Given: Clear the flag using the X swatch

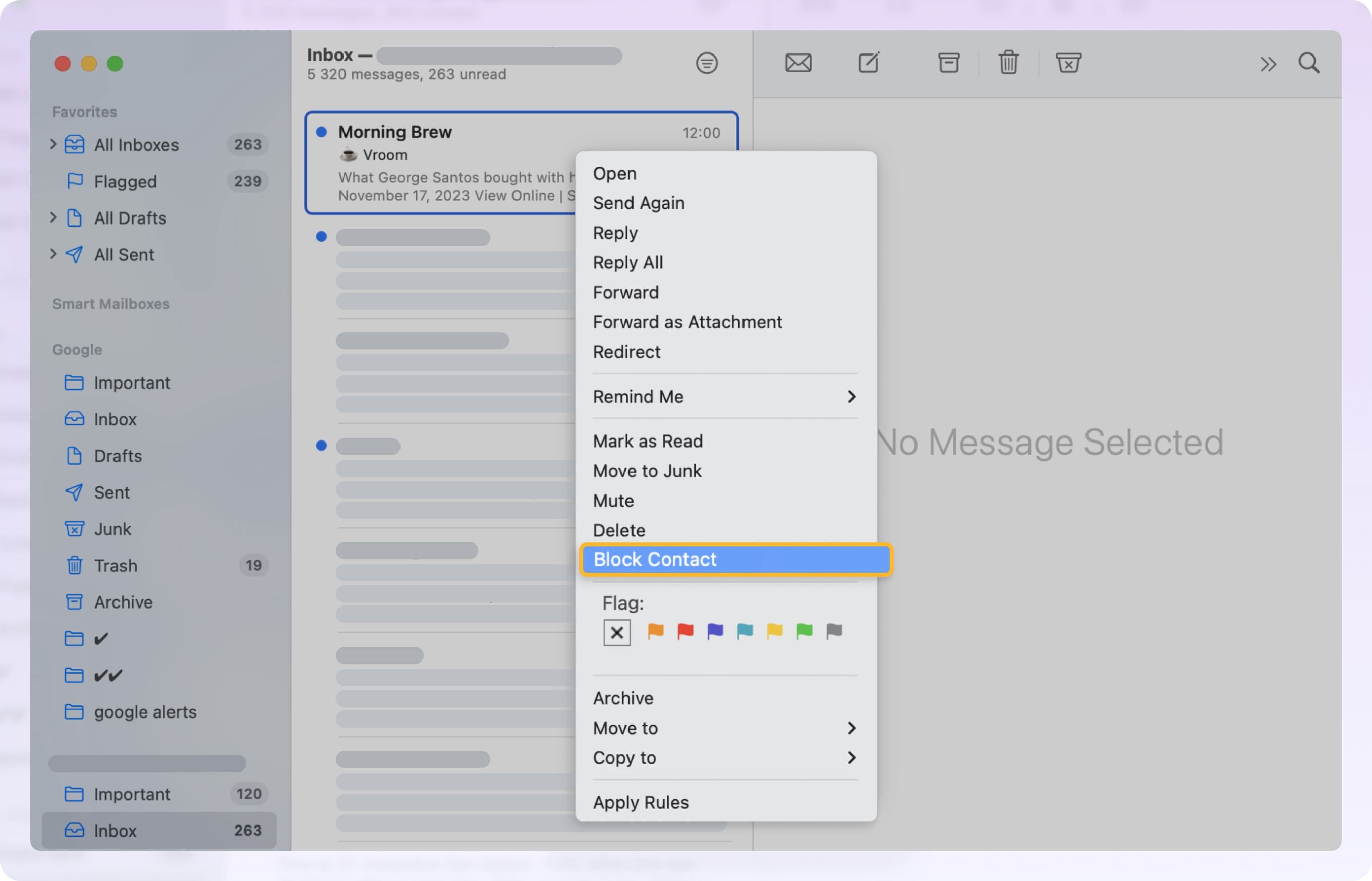Looking at the screenshot, I should 616,632.
